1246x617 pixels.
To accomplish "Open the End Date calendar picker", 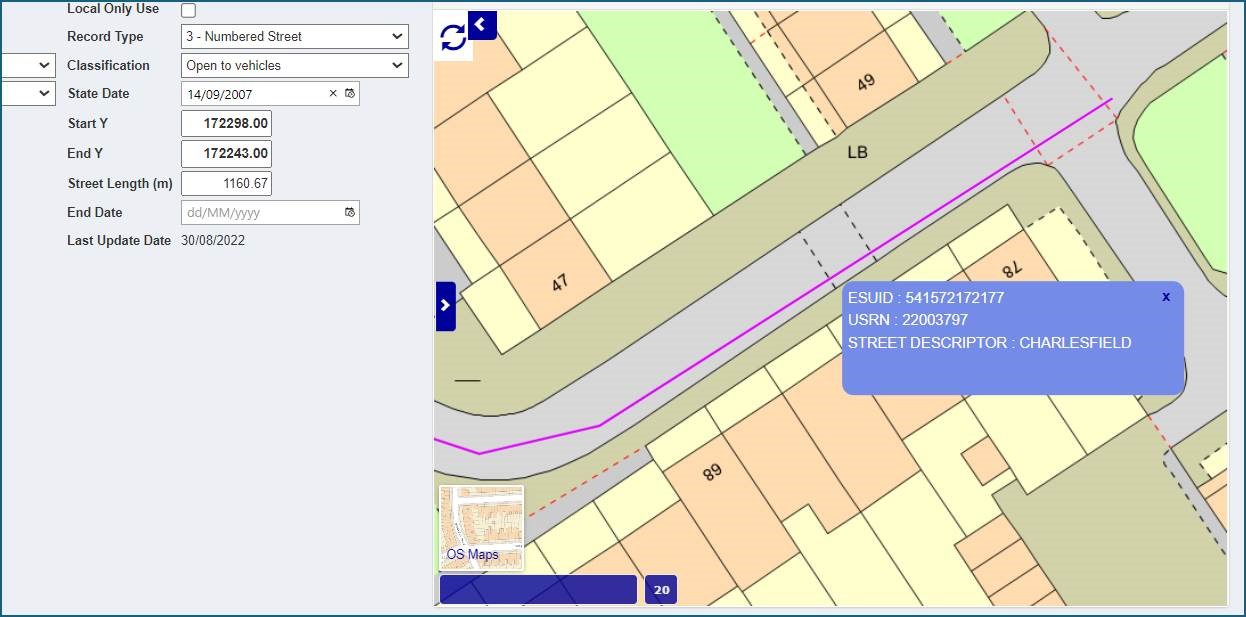I will click(x=350, y=213).
